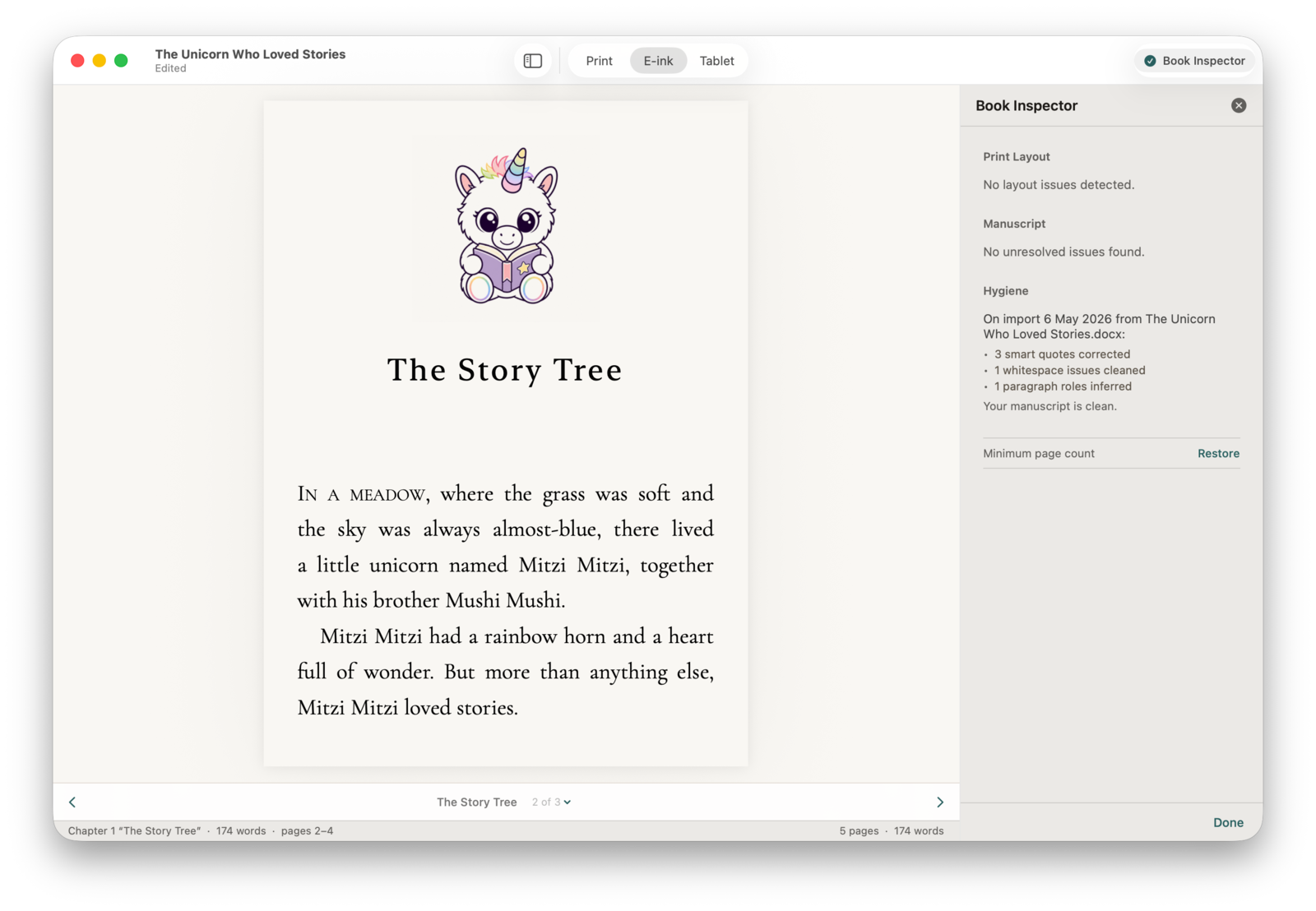Close the Book Inspector panel
Screen dimensions: 1316x911
coord(1238,105)
